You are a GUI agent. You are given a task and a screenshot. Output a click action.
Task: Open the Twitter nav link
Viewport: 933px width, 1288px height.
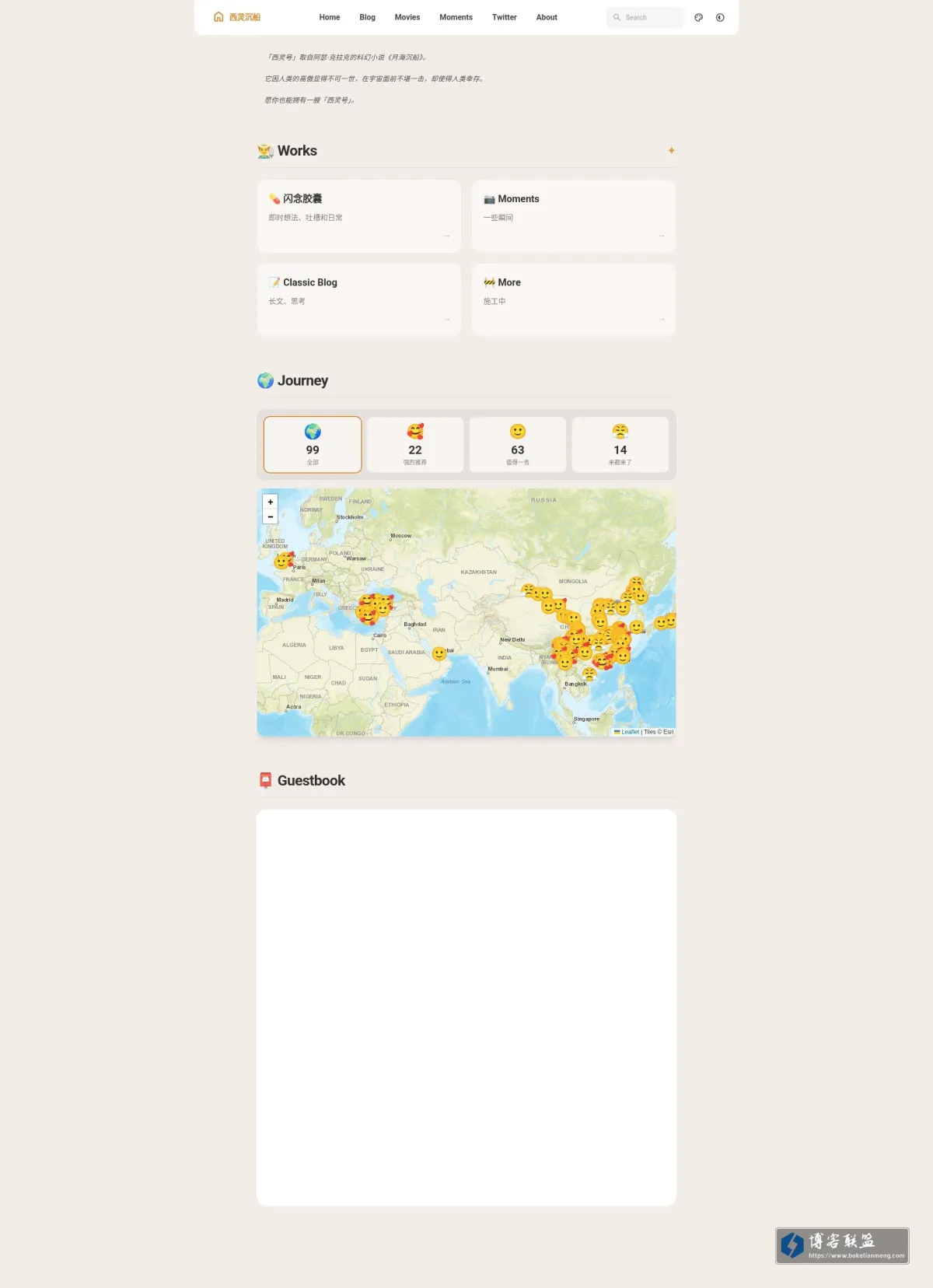pos(505,17)
